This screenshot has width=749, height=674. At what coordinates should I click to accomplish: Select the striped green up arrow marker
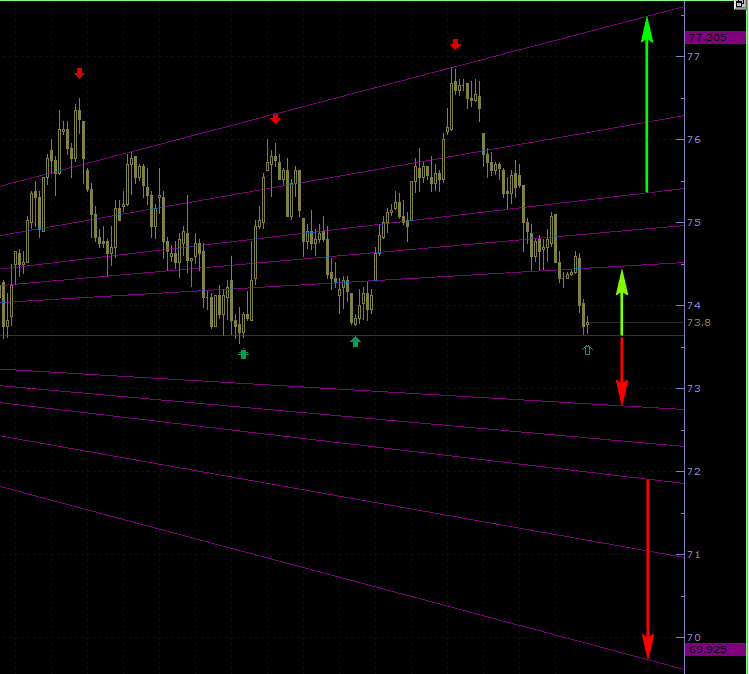(x=244, y=354)
